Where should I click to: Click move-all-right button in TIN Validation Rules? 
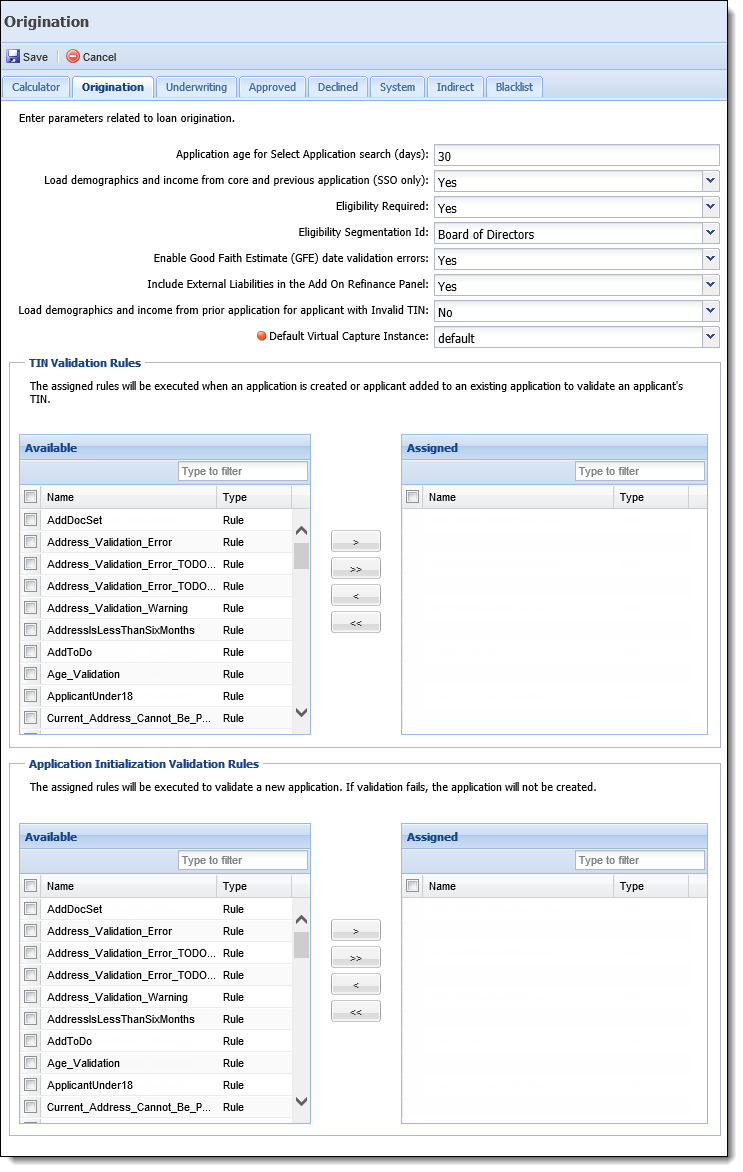[x=356, y=568]
